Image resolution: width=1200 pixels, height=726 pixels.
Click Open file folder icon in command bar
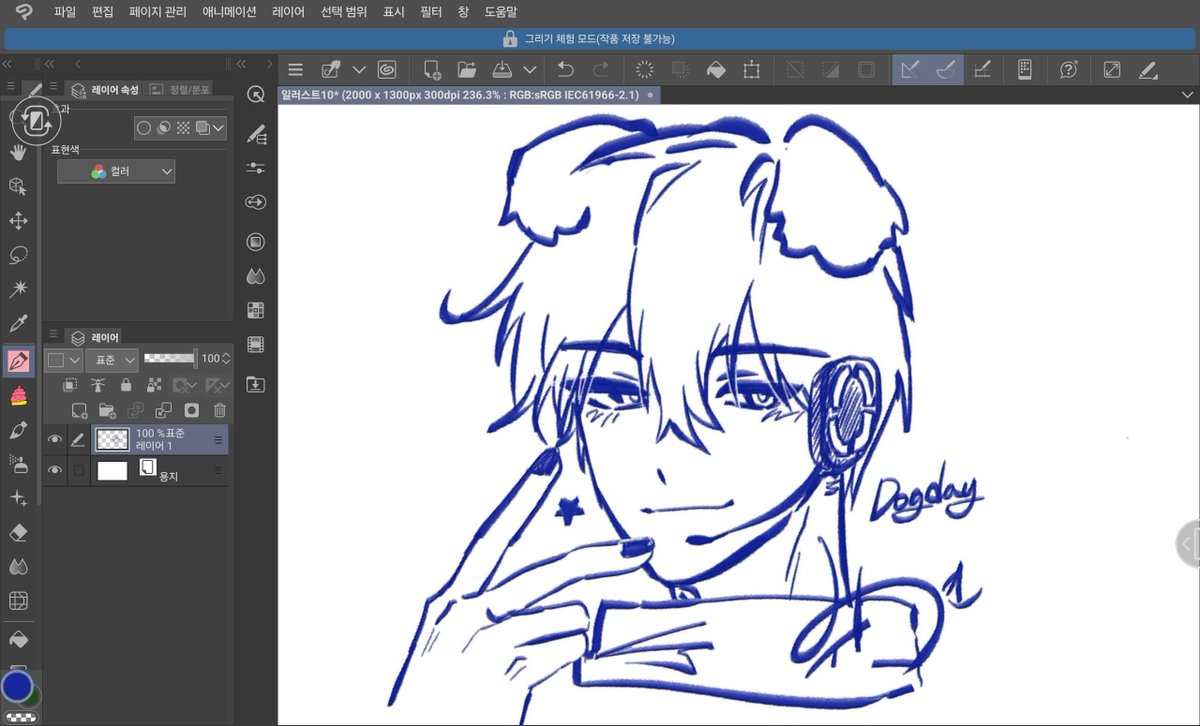tap(466, 70)
